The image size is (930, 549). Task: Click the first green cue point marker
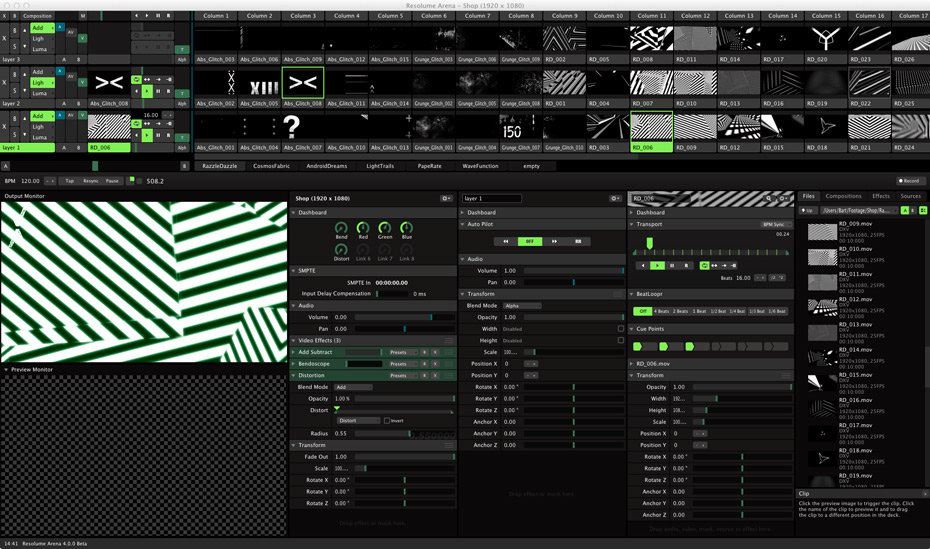click(637, 346)
